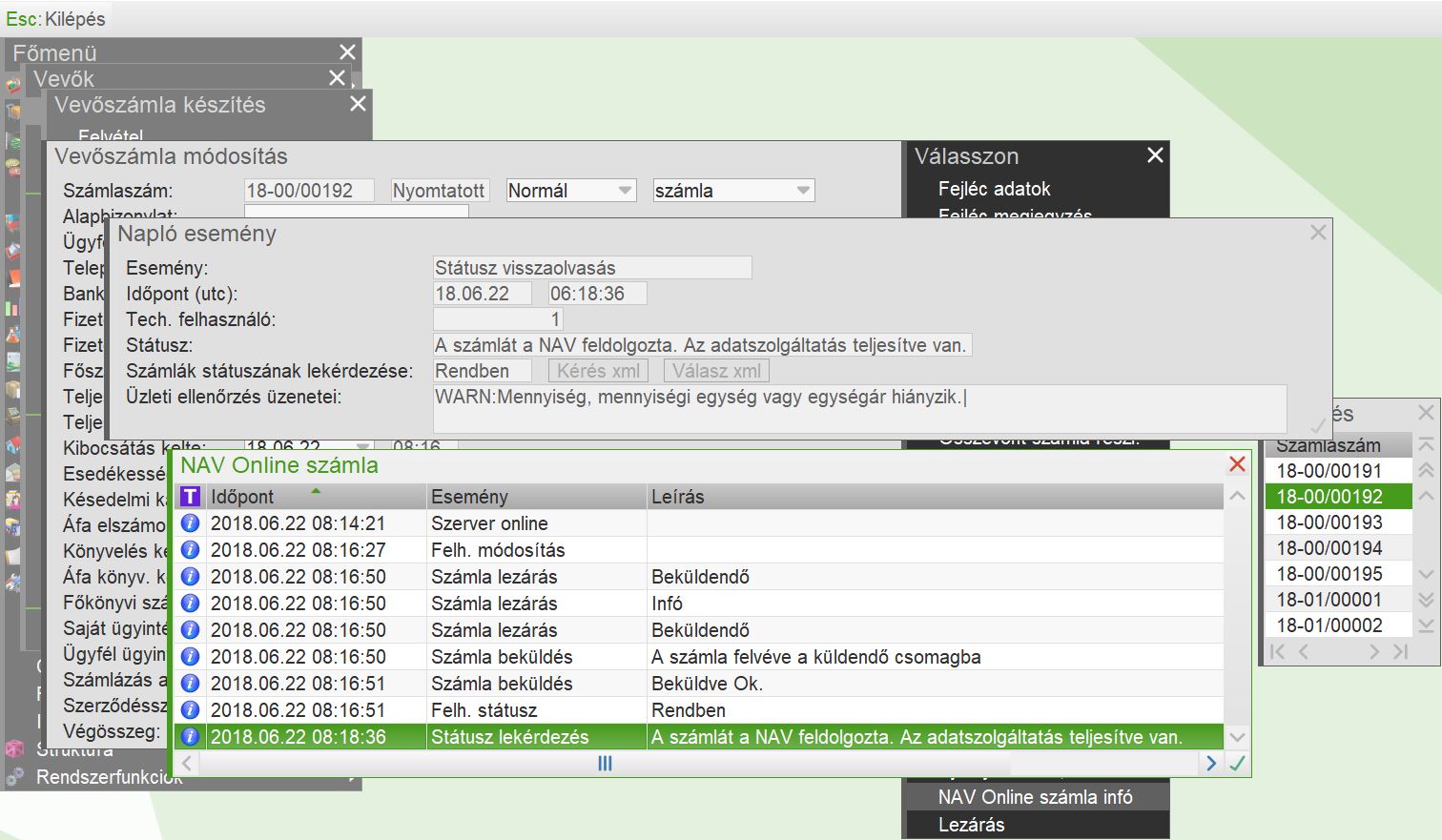The image size is (1442, 840).
Task: Click Kérés xml button
Action: [599, 371]
